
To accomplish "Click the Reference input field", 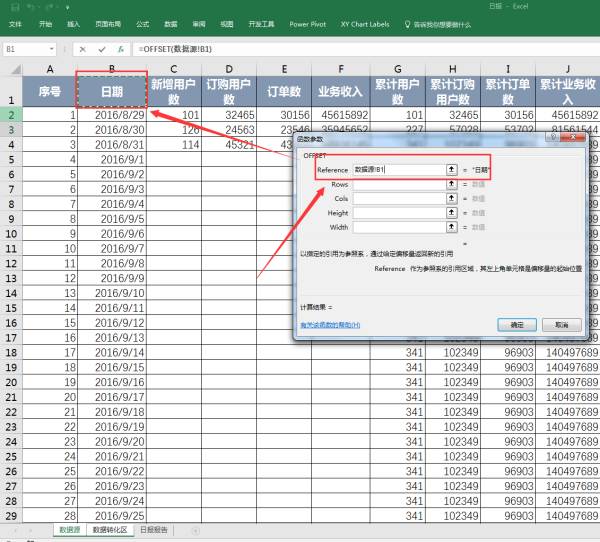I will click(x=399, y=170).
